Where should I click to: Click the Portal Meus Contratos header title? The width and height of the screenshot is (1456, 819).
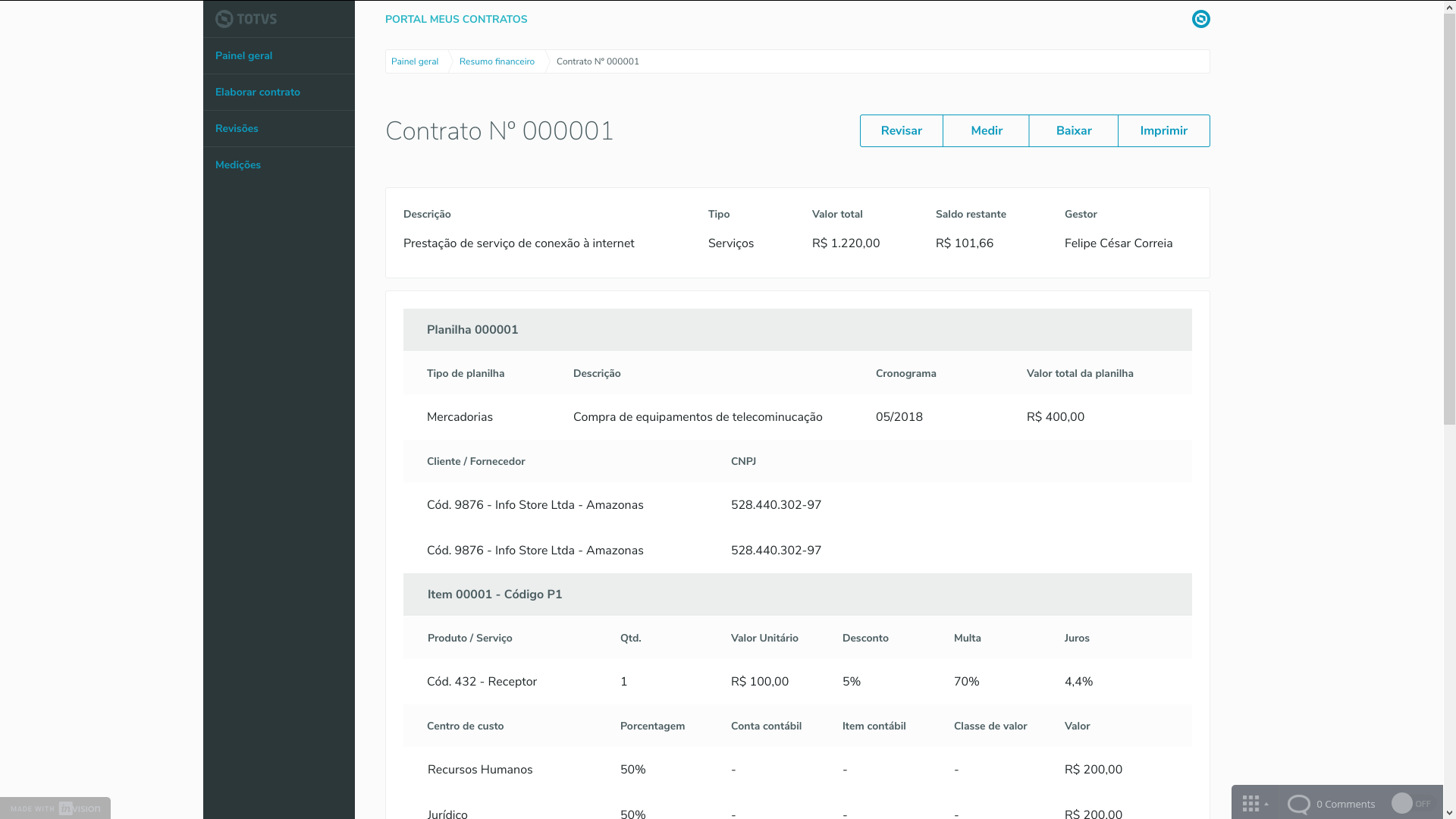point(456,20)
